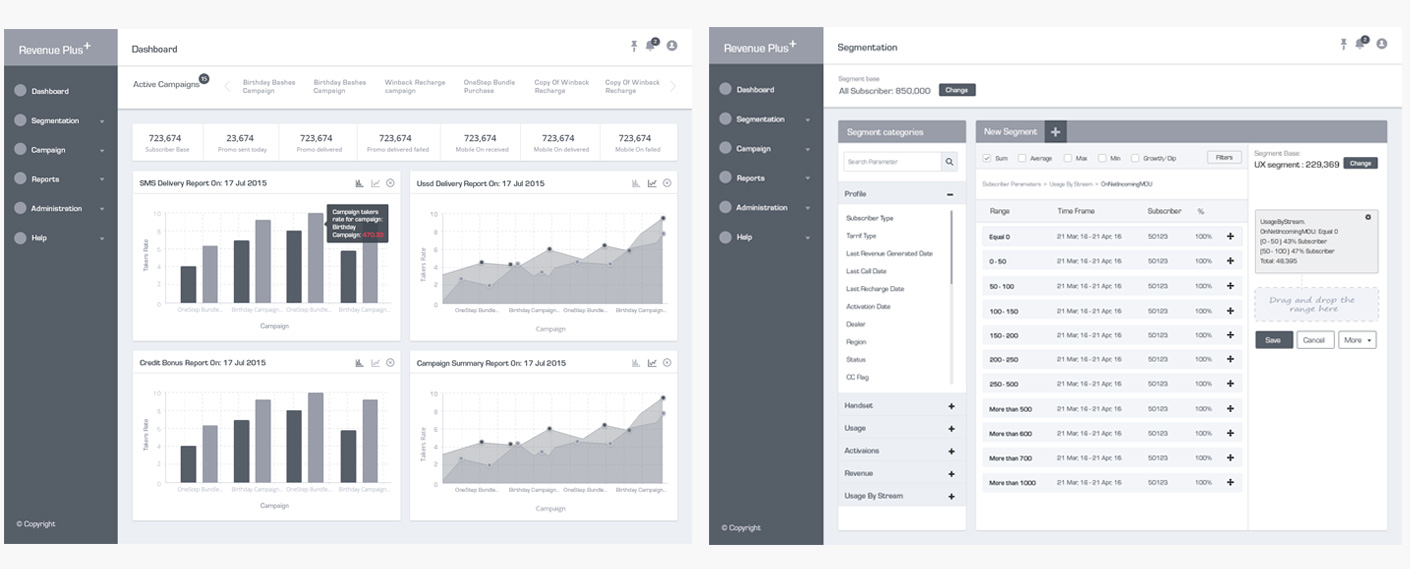Uncheck the Sum checkbox

[x=987, y=158]
